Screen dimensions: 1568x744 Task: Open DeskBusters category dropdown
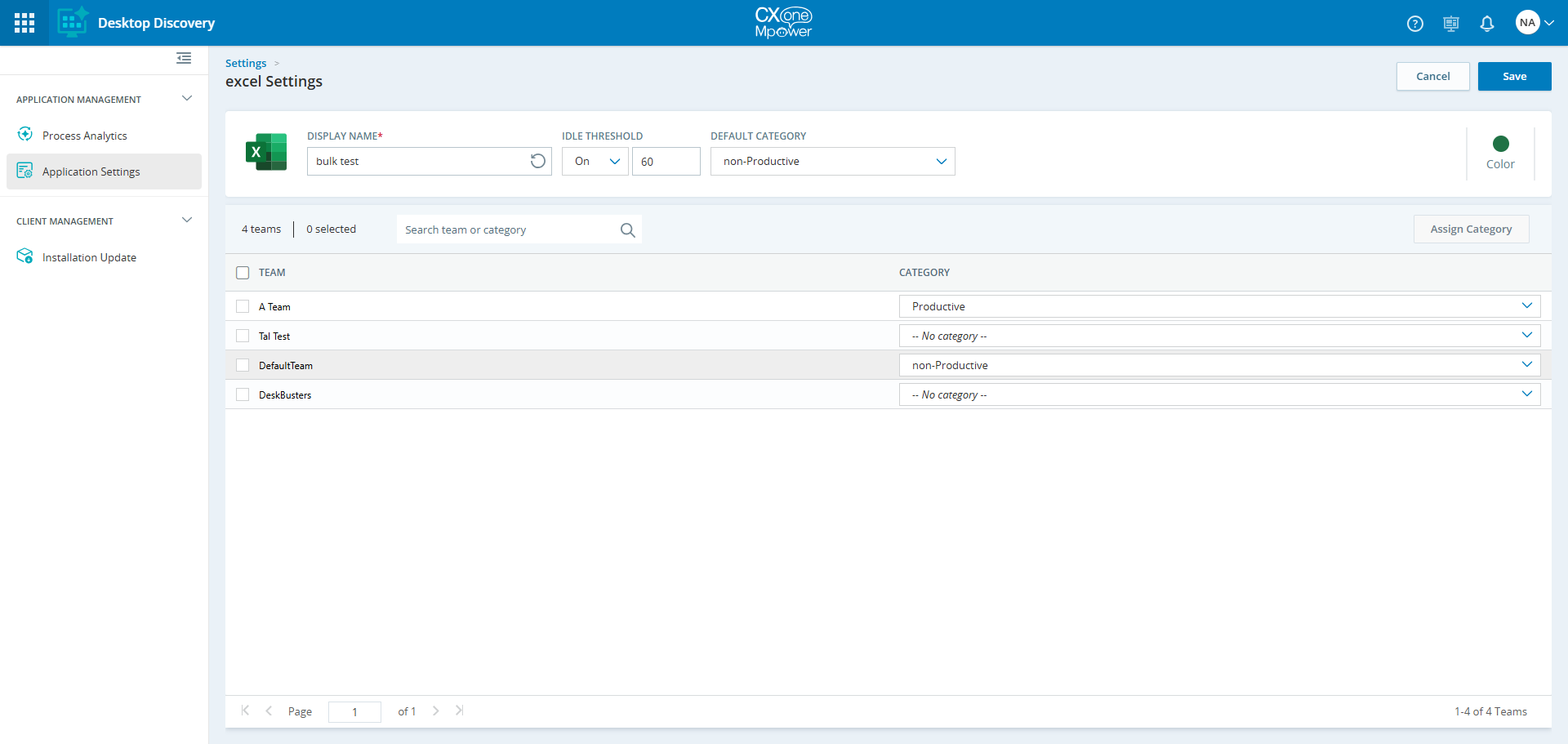[x=1219, y=394]
